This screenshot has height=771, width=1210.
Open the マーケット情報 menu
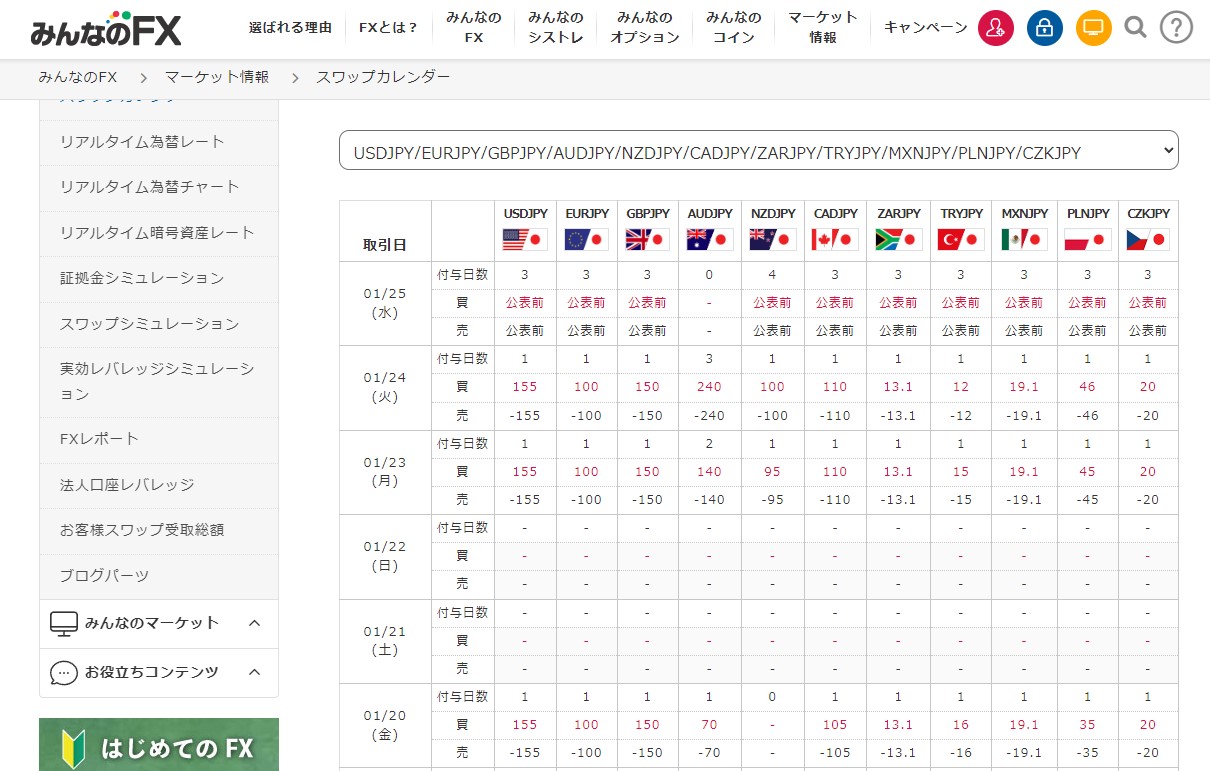pyautogui.click(x=822, y=28)
